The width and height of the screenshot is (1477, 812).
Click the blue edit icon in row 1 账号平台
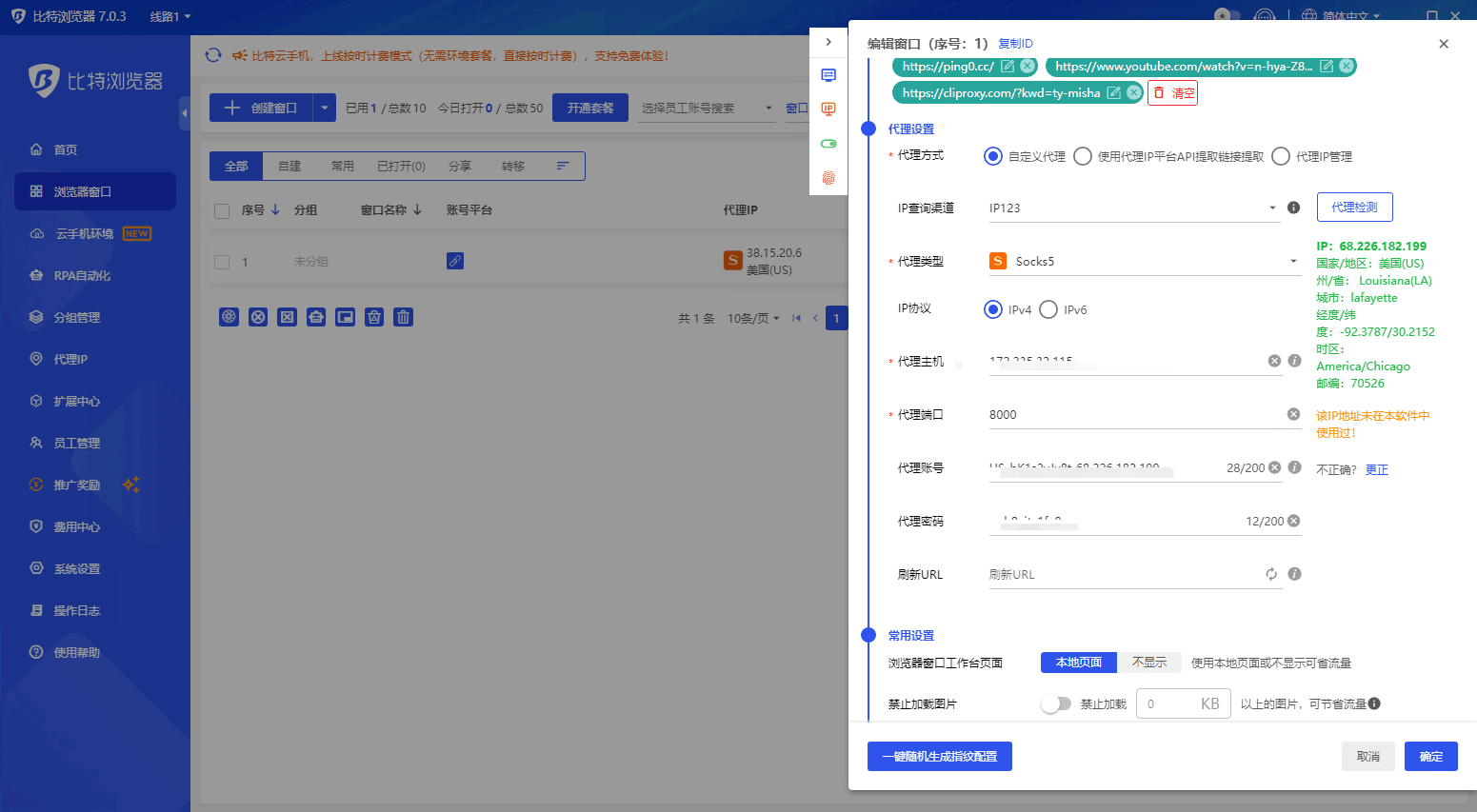[455, 261]
